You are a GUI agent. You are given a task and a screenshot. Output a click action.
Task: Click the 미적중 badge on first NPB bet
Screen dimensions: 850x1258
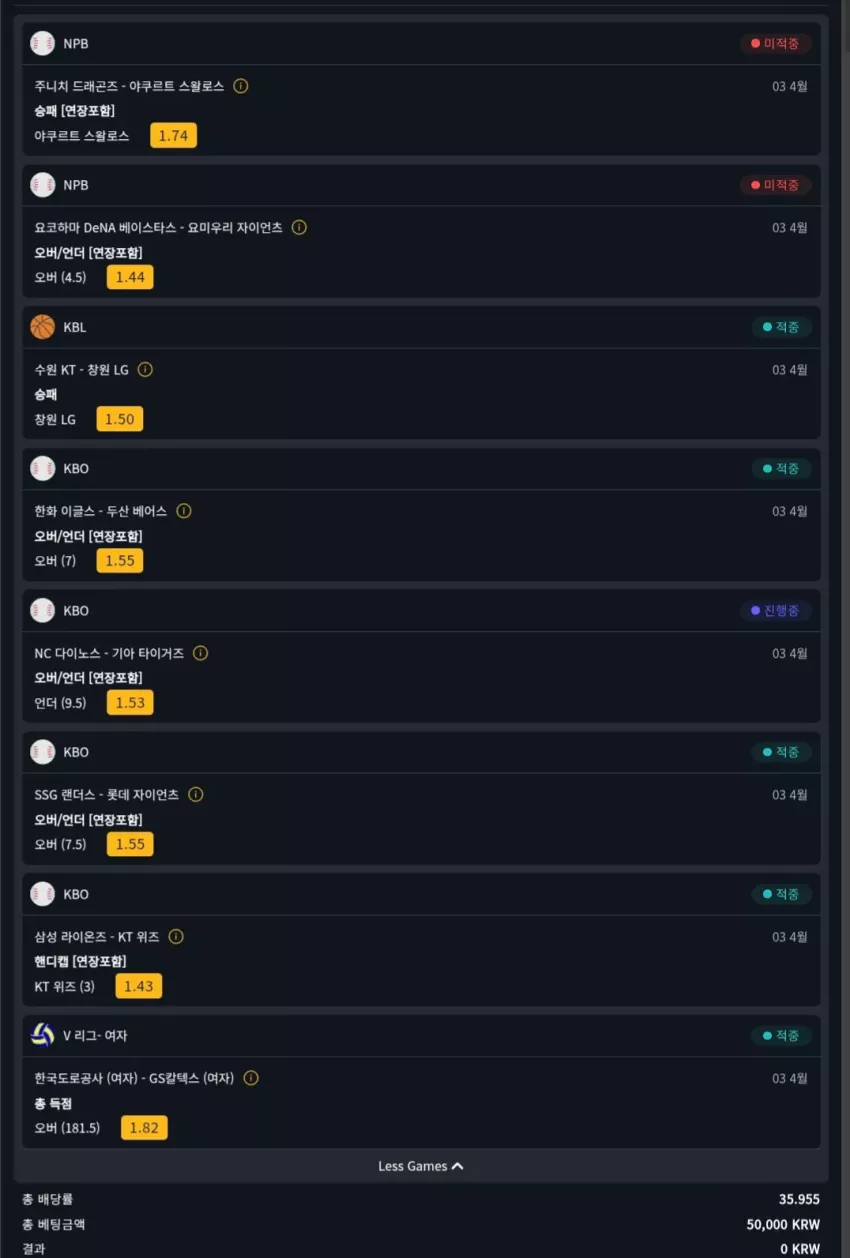(x=775, y=43)
